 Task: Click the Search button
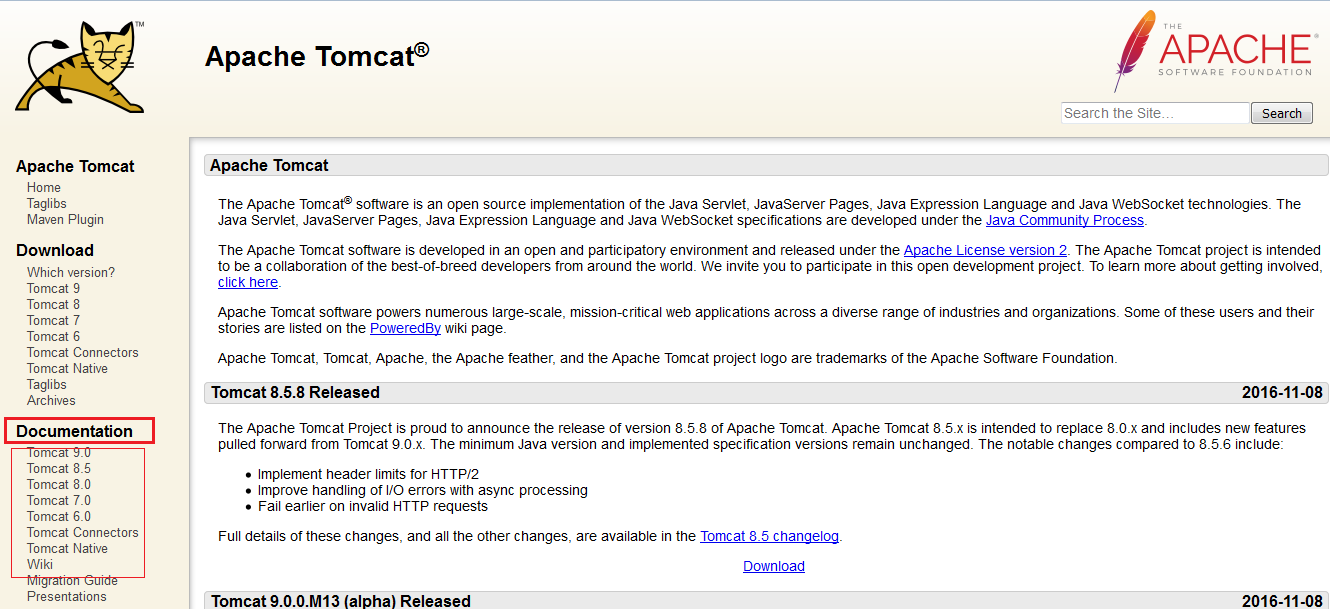coord(1281,113)
